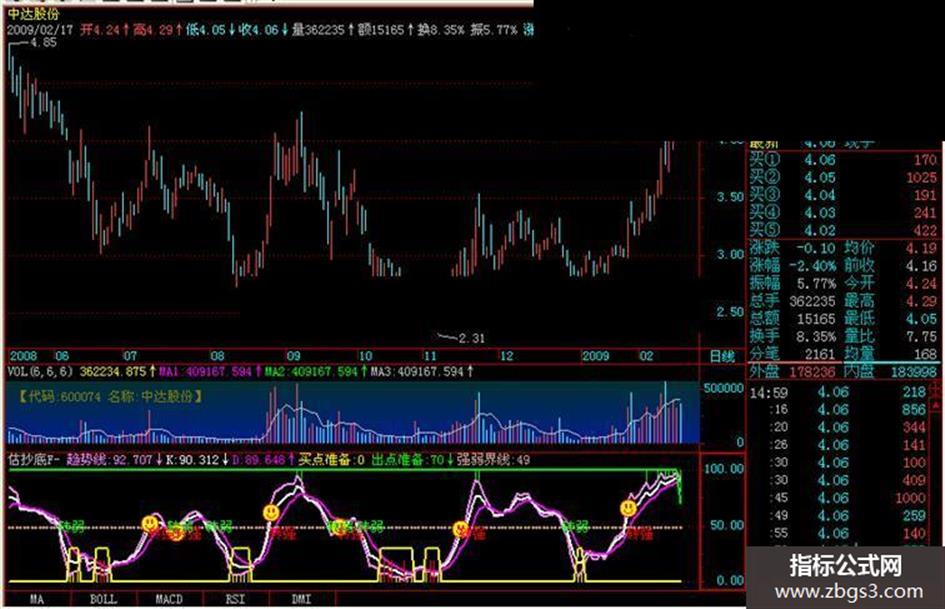The width and height of the screenshot is (945, 609).
Task: Click the 代码:600074 名称:中达股份 label
Action: 110,397
